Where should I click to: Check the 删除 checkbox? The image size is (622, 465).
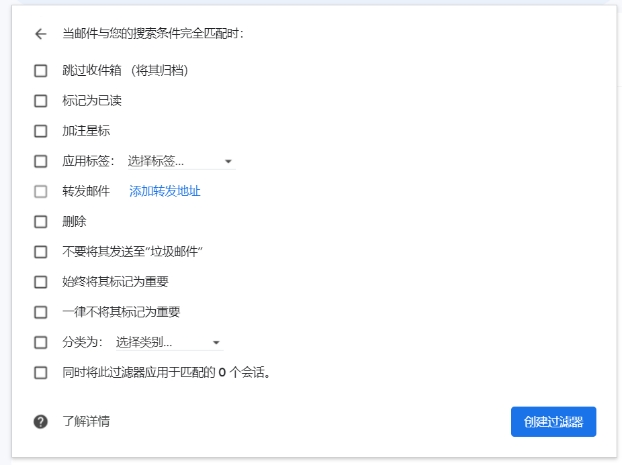(x=40, y=222)
